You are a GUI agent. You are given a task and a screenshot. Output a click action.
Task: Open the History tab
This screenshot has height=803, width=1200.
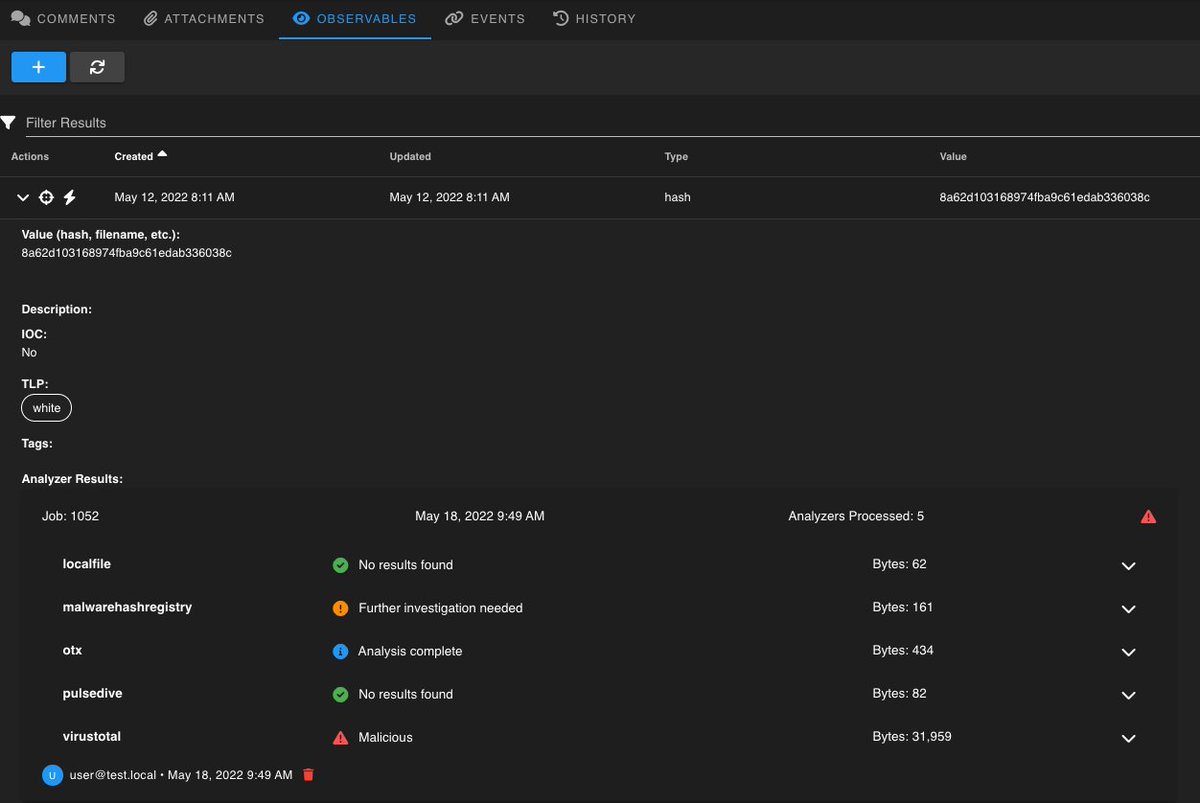594,18
